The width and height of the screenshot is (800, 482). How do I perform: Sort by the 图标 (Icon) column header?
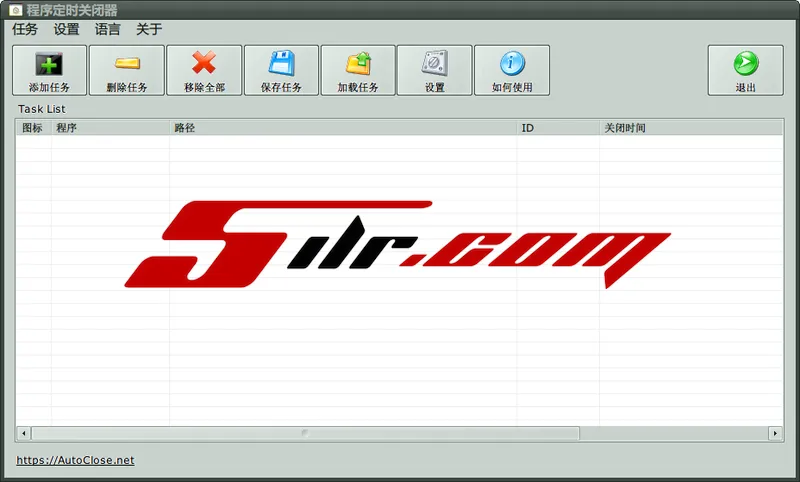(32, 128)
